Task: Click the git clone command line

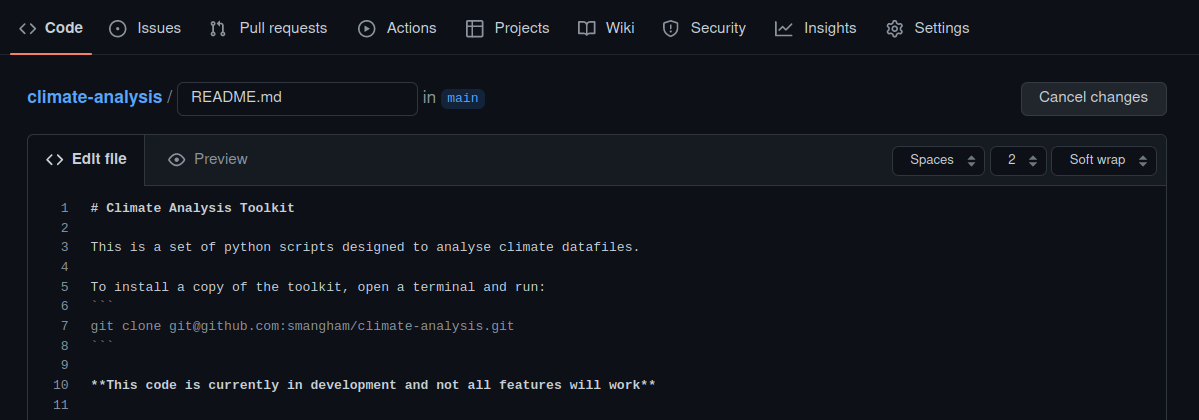Action: 302,326
